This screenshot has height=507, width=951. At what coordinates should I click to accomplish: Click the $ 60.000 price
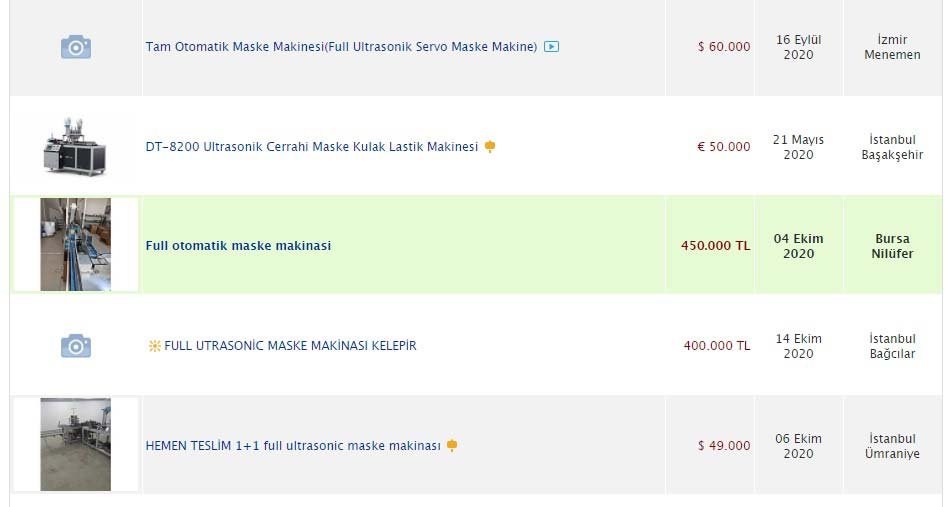coord(724,47)
